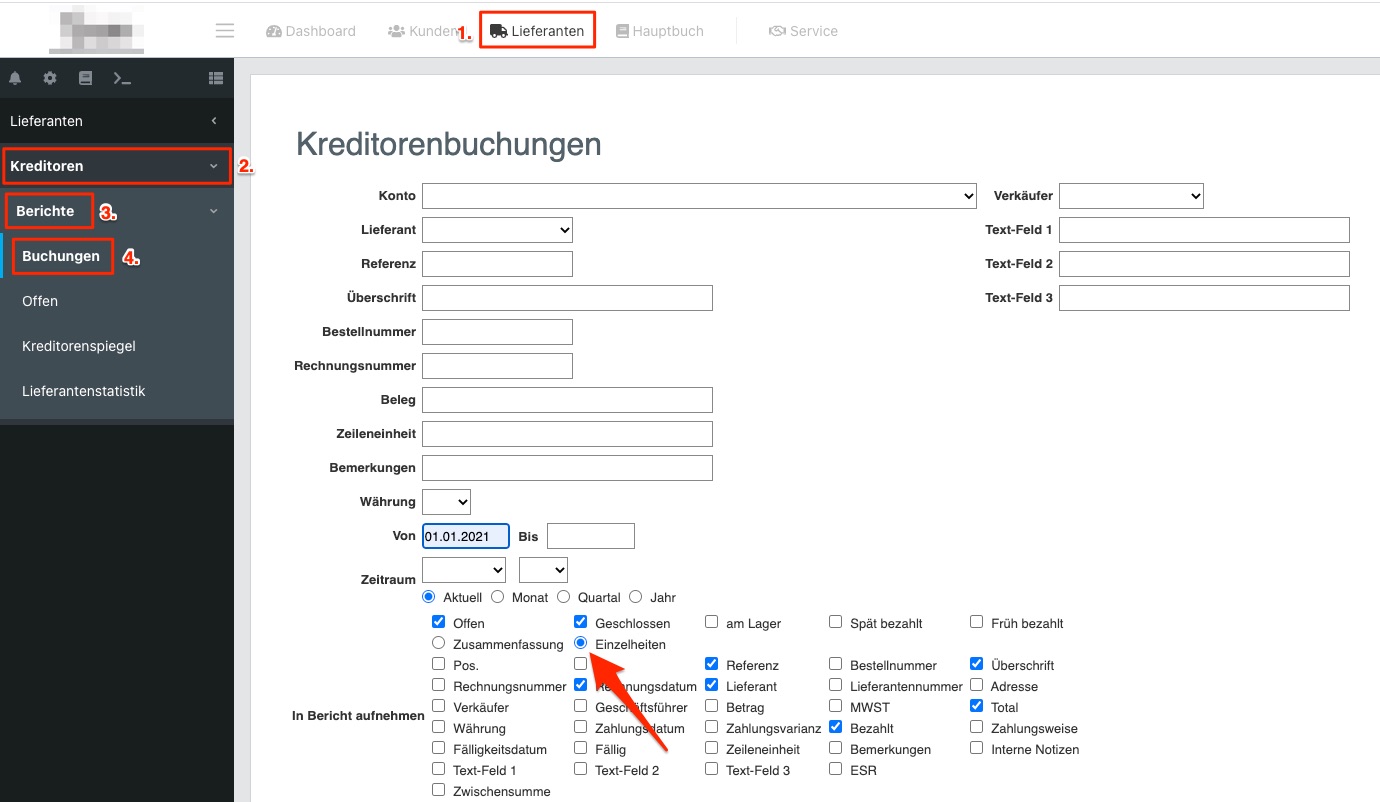Open the Lieferanten tab
The width and height of the screenshot is (1380, 802).
click(537, 31)
